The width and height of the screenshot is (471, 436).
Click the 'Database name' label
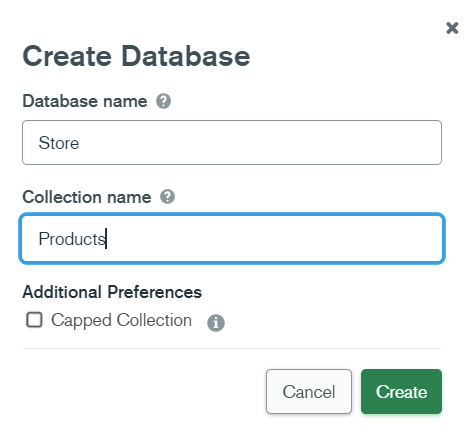[85, 101]
